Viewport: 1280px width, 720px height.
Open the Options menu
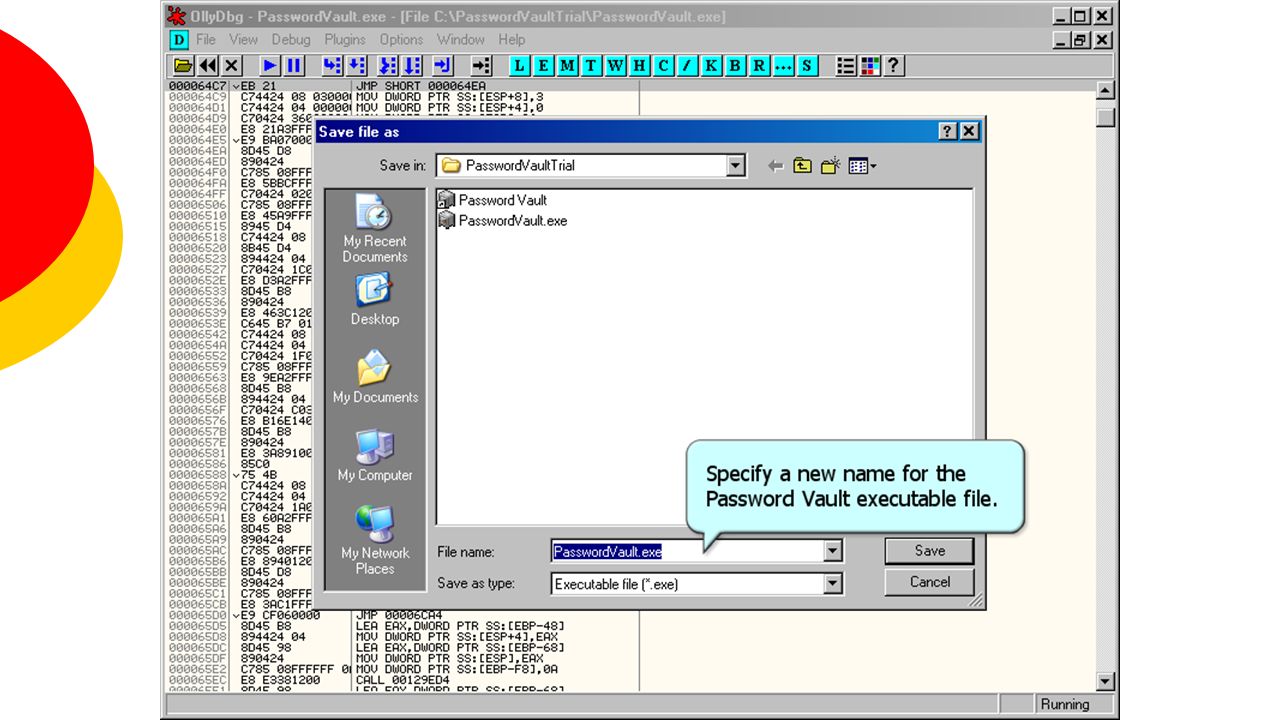coord(401,40)
